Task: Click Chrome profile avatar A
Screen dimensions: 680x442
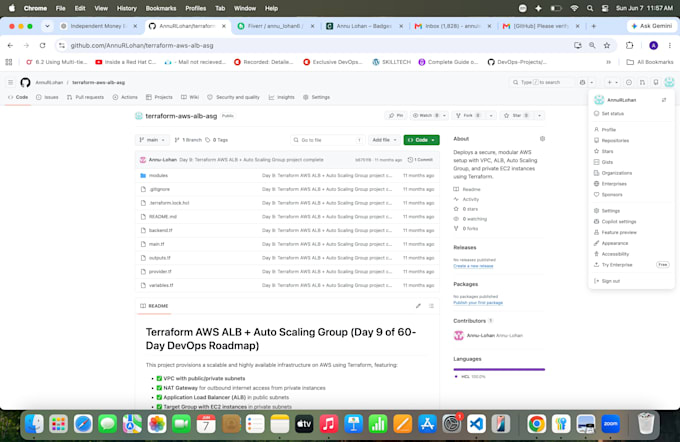Action: pyautogui.click(x=654, y=45)
